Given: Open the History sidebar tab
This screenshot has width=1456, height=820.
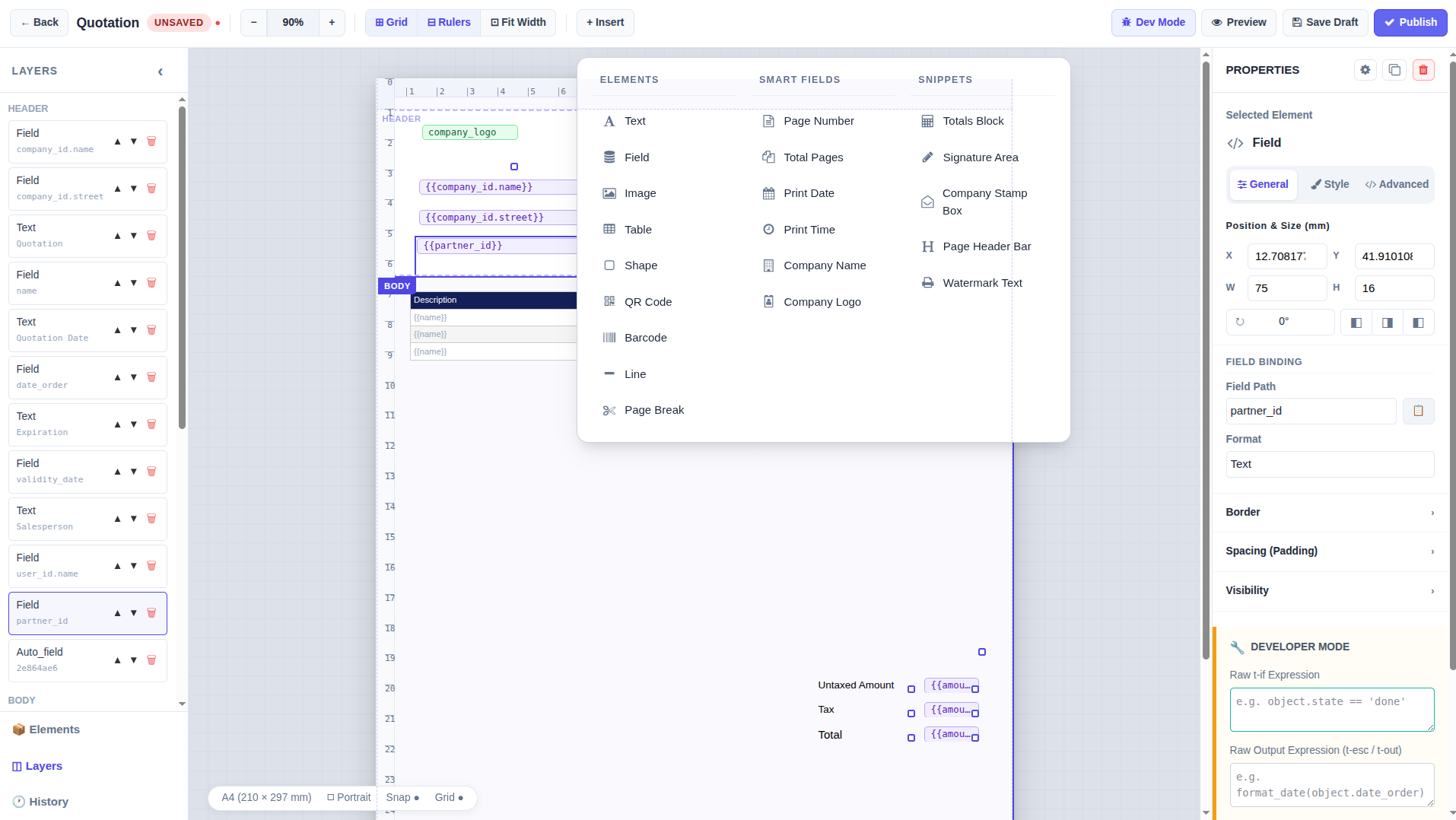Looking at the screenshot, I should pyautogui.click(x=41, y=803).
